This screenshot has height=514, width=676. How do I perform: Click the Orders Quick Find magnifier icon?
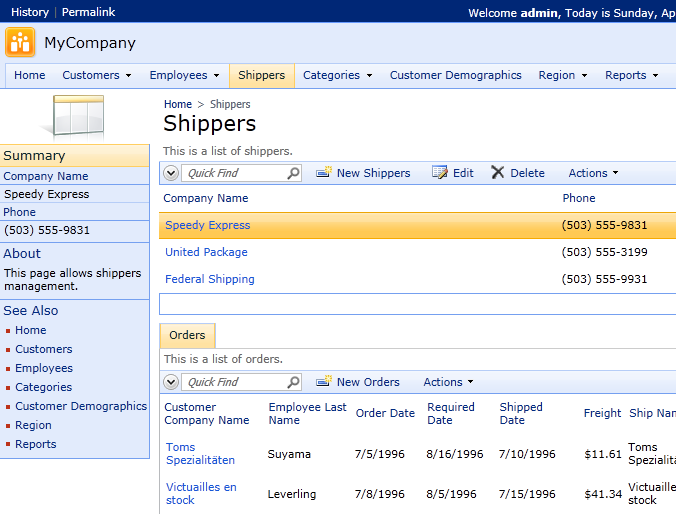point(293,382)
